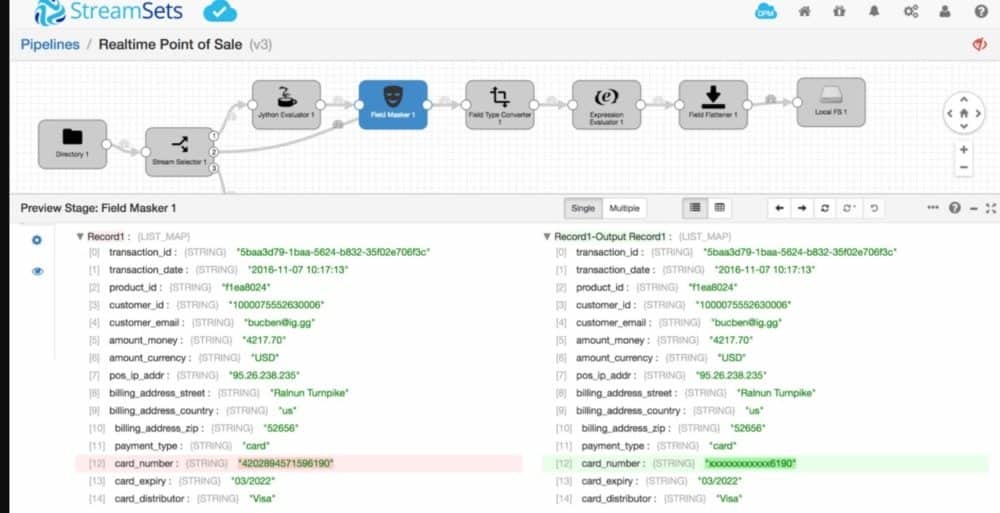Viewport: 1000px width, 513px height.
Task: Open notifications bell icon
Action: pyautogui.click(x=873, y=12)
